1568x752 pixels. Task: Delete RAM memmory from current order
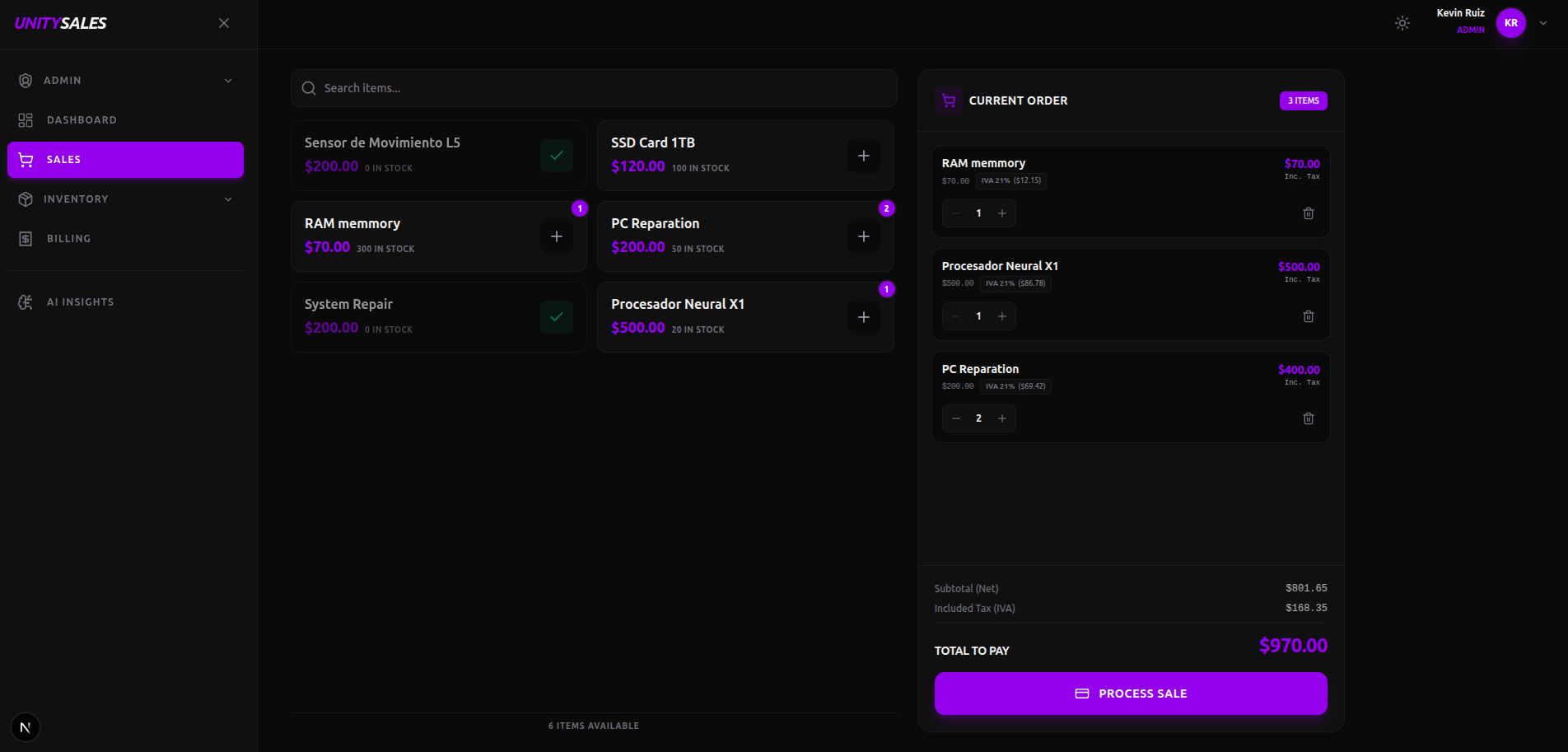(x=1308, y=213)
